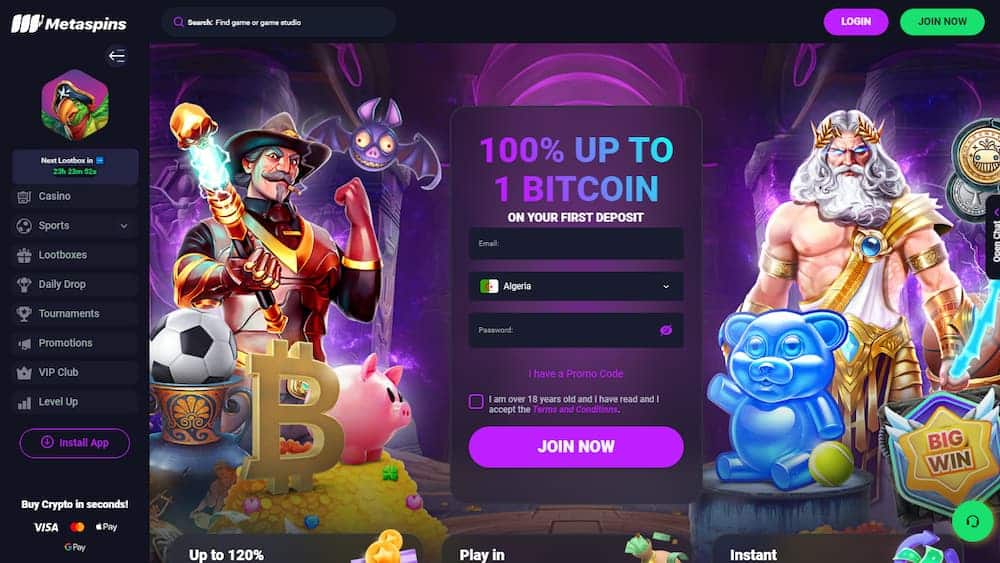This screenshot has width=1000, height=563.
Task: Open support via the green headset icon
Action: [973, 521]
